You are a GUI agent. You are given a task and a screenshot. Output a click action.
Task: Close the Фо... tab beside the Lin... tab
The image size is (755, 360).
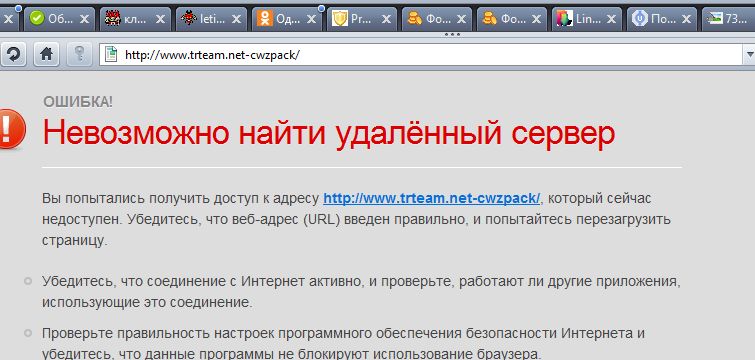pos(537,19)
